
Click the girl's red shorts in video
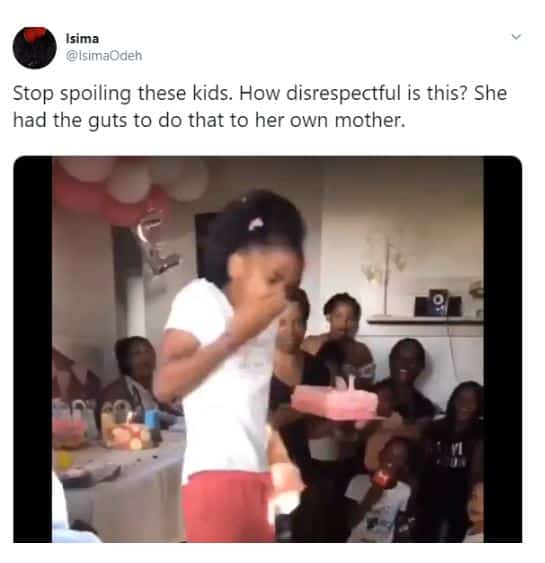point(226,507)
